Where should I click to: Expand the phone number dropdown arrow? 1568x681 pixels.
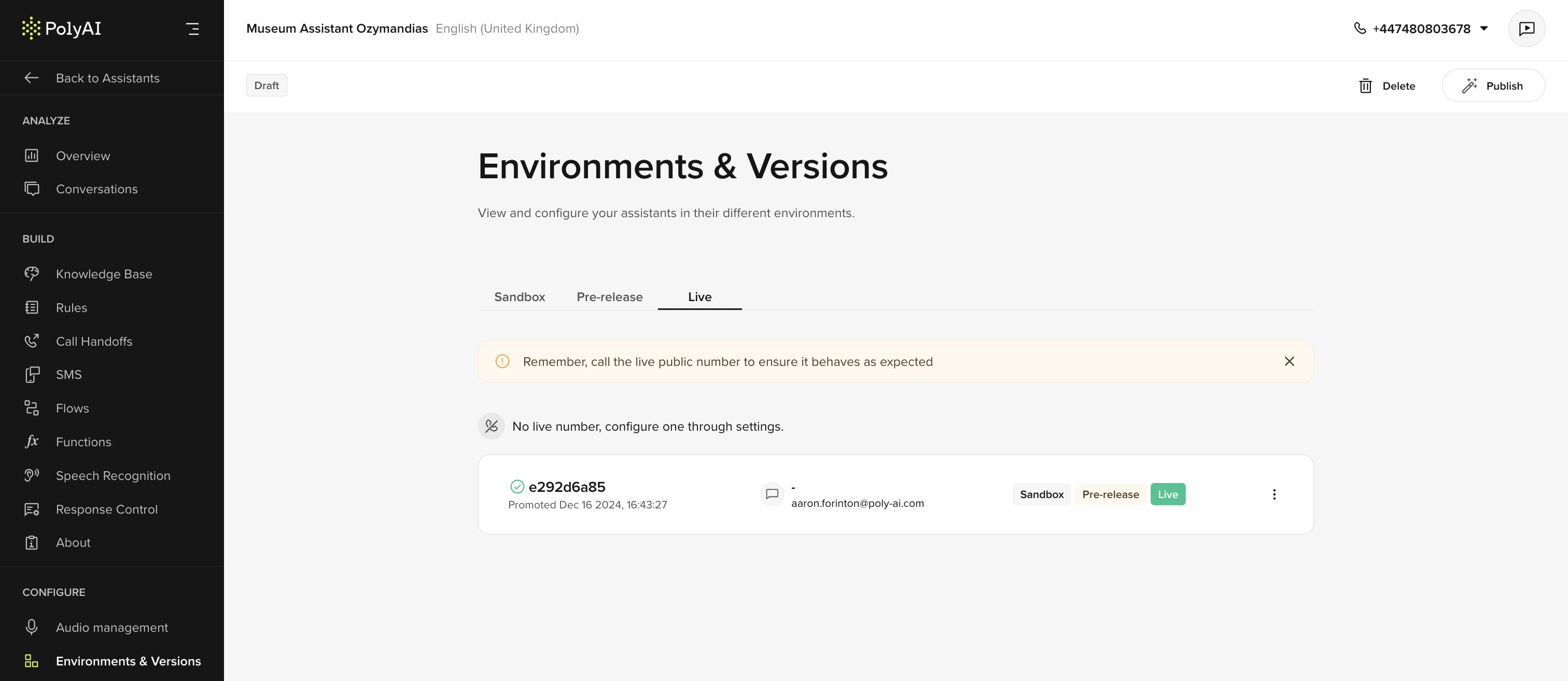point(1484,29)
